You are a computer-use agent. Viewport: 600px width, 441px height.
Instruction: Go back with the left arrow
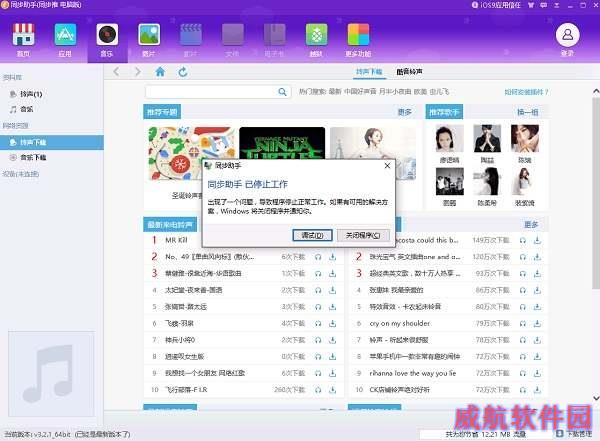click(x=117, y=72)
